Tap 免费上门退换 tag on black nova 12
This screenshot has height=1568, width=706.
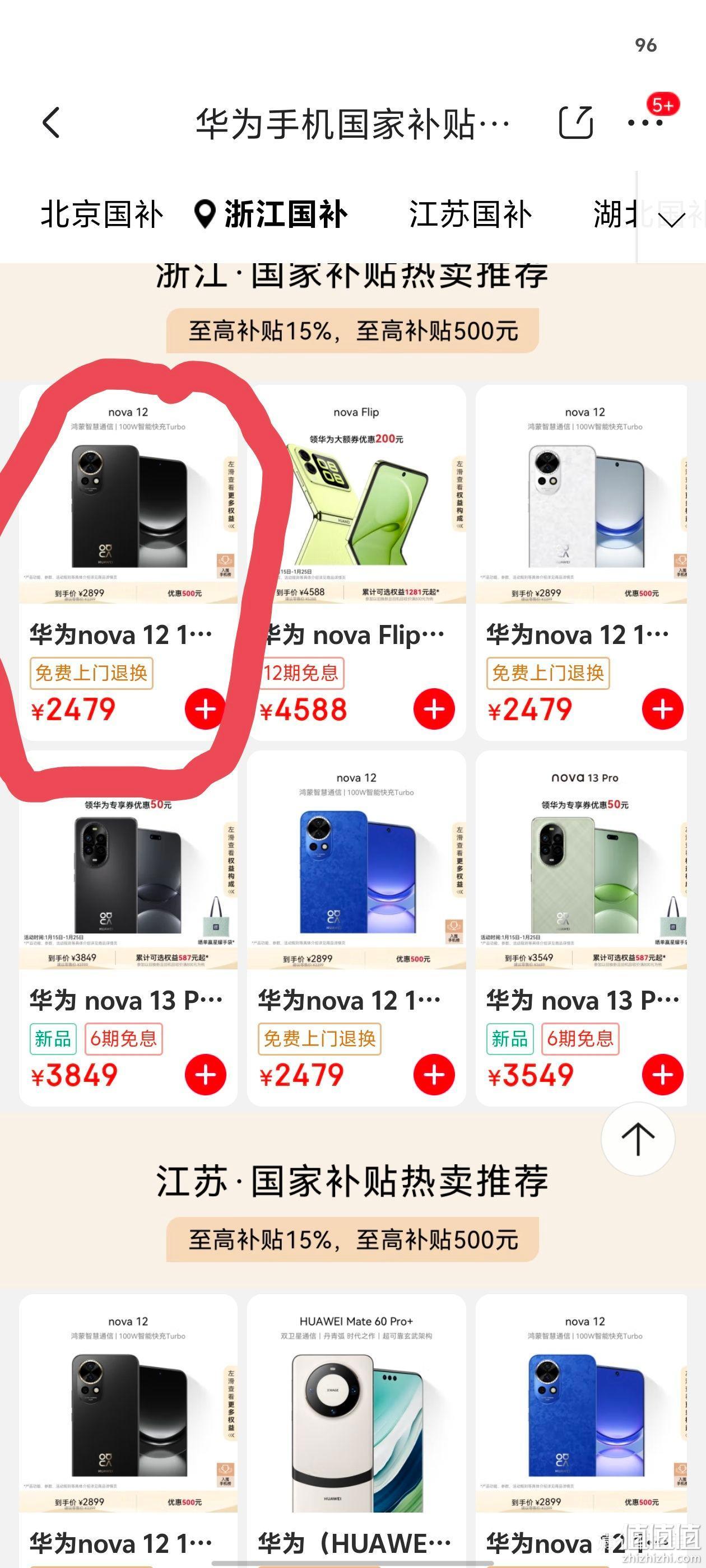(91, 673)
